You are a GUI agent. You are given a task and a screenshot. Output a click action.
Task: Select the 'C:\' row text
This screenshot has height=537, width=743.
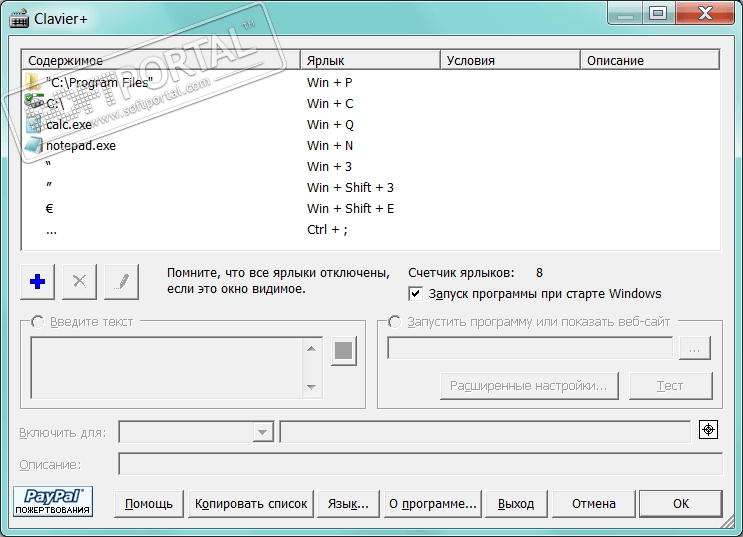(55, 103)
